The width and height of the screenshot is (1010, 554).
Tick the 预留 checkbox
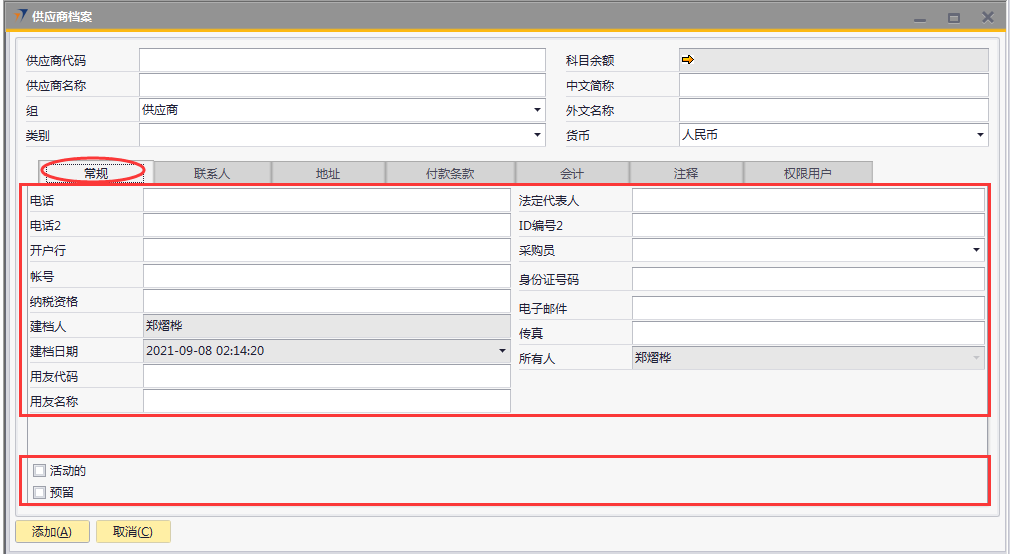39,492
